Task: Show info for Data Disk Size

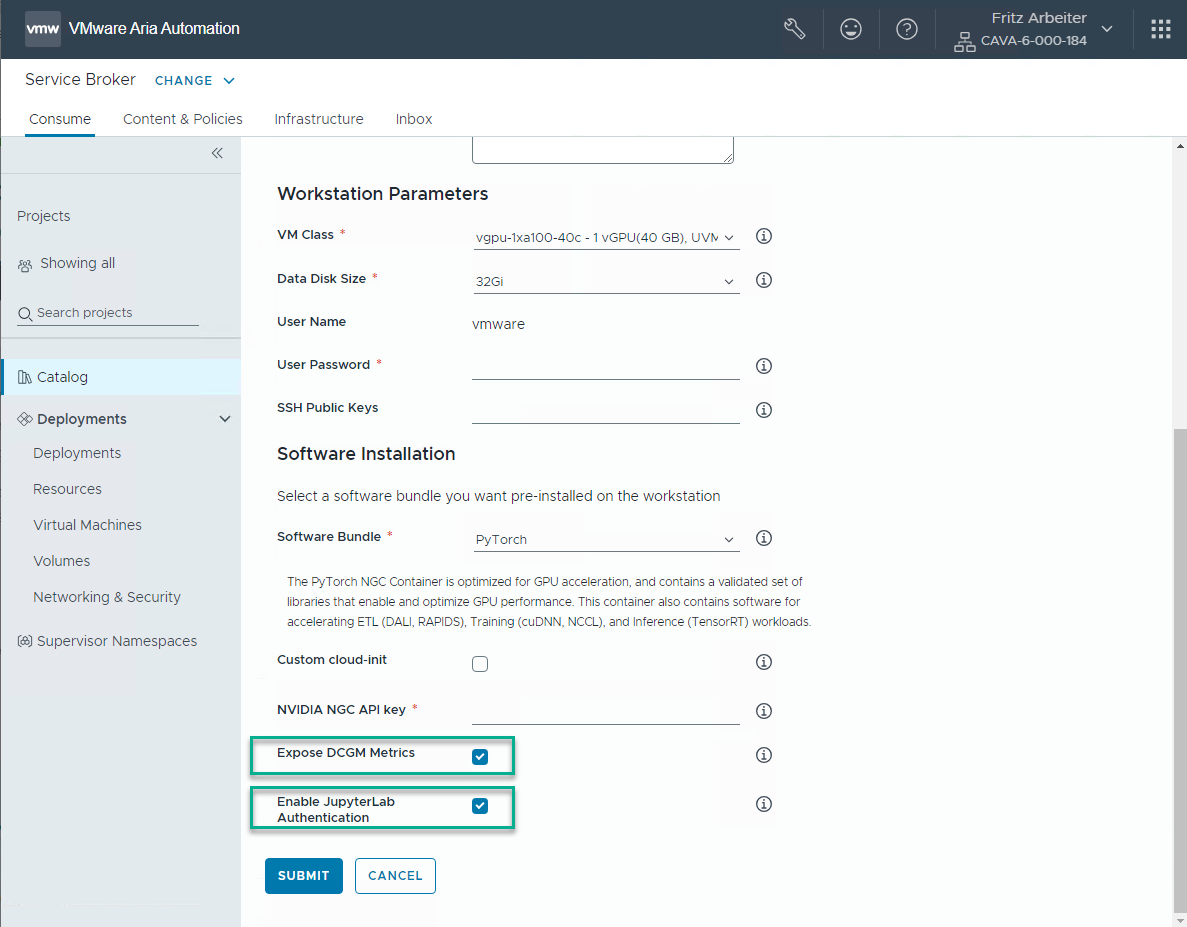Action: point(764,280)
